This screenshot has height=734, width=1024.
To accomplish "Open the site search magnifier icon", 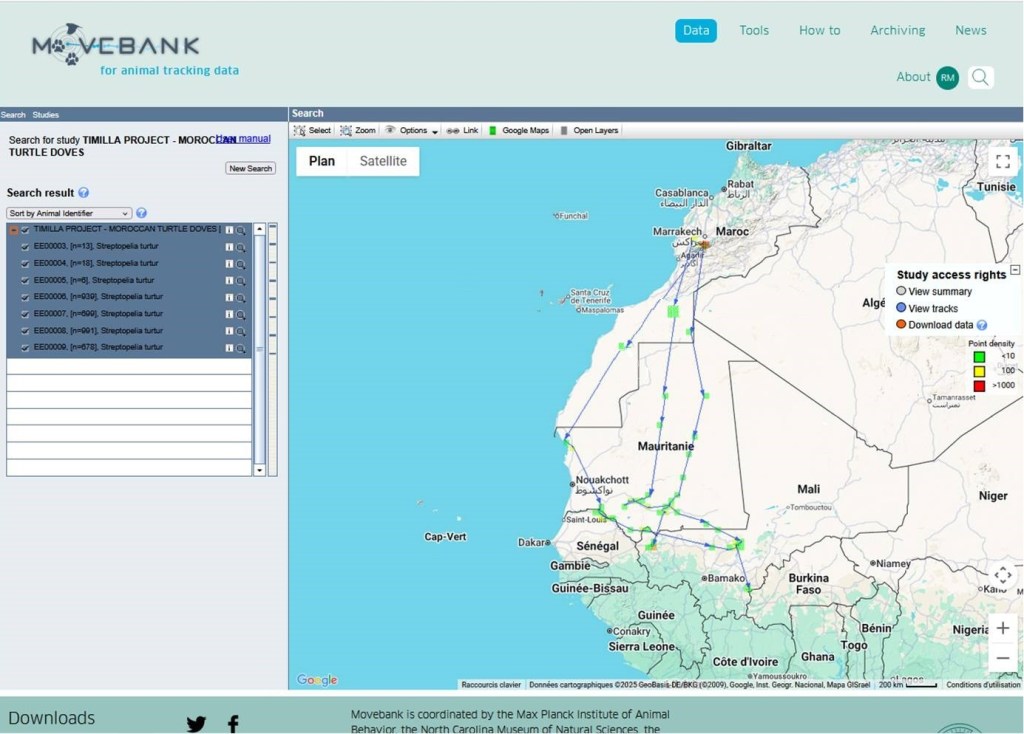I will 981,77.
